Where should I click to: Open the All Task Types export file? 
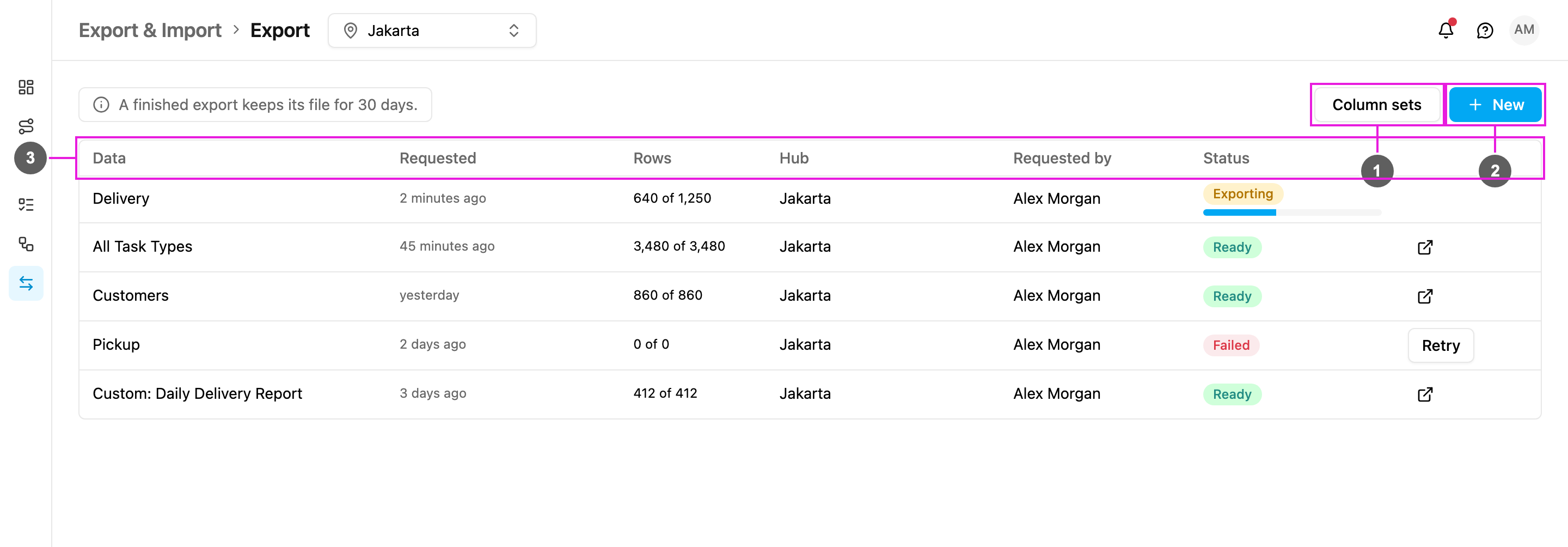click(x=1425, y=247)
